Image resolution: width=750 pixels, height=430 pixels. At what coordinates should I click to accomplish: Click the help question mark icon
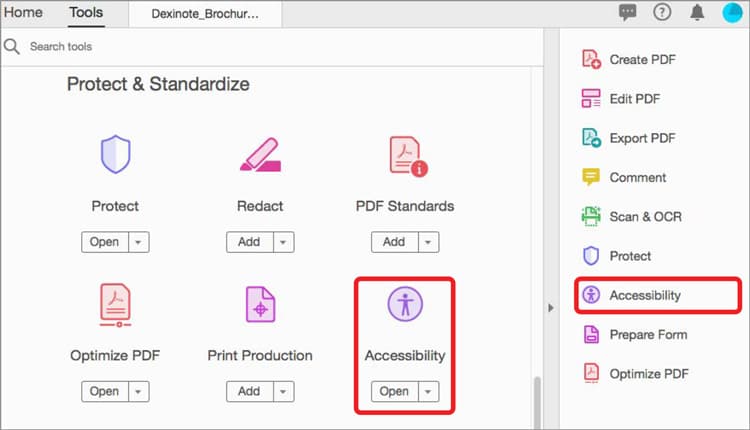pos(662,13)
